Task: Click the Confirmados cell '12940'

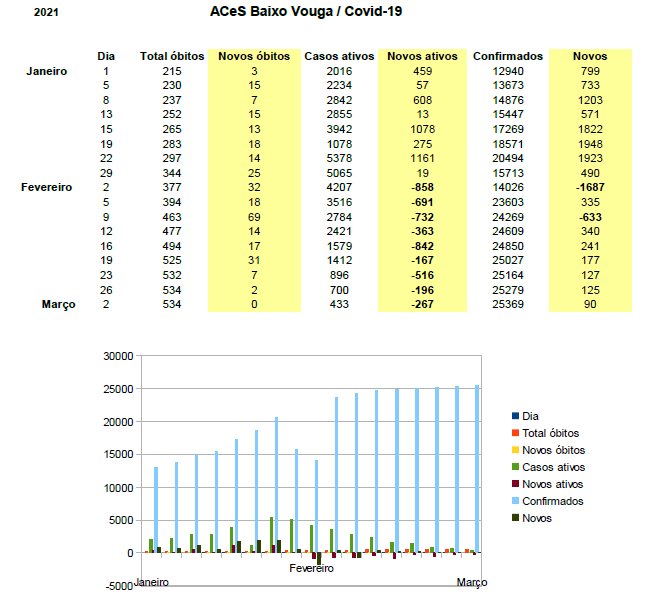Action: click(x=508, y=71)
